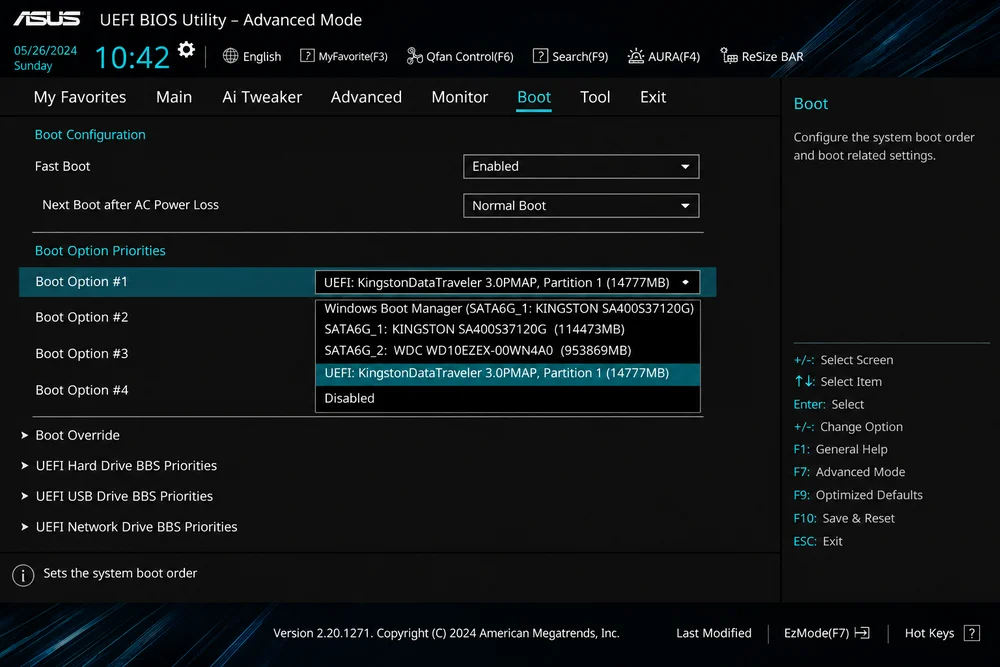Viewport: 1000px width, 667px height.
Task: Open the Tool tab
Action: pos(595,97)
